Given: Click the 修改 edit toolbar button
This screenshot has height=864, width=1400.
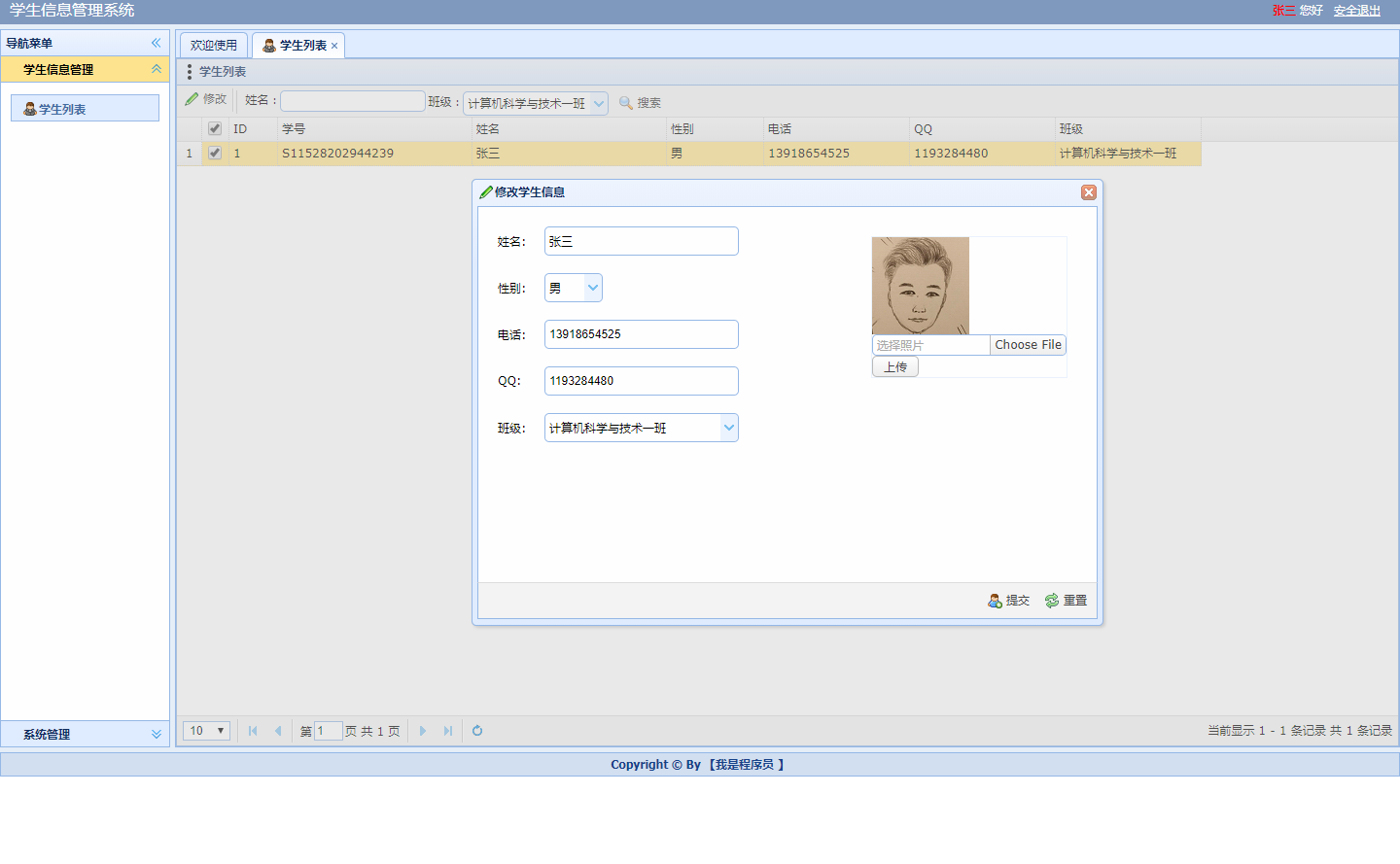Looking at the screenshot, I should [x=206, y=100].
